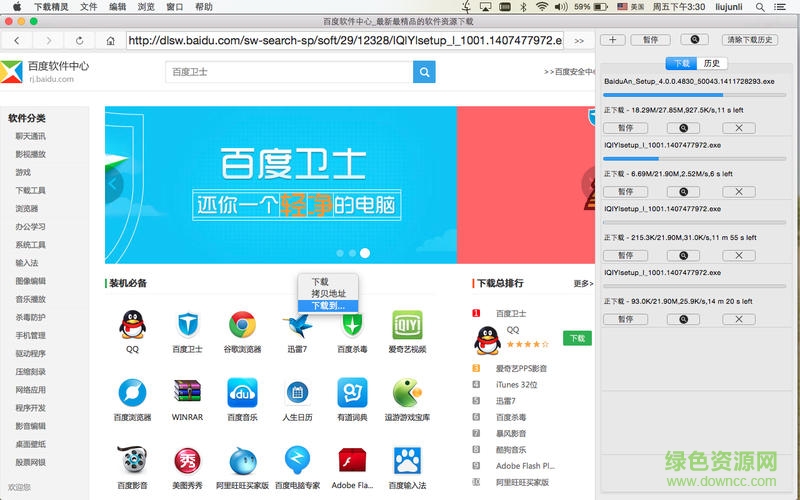
Task: Open the 编辑 menu in menu bar
Action: click(x=117, y=7)
